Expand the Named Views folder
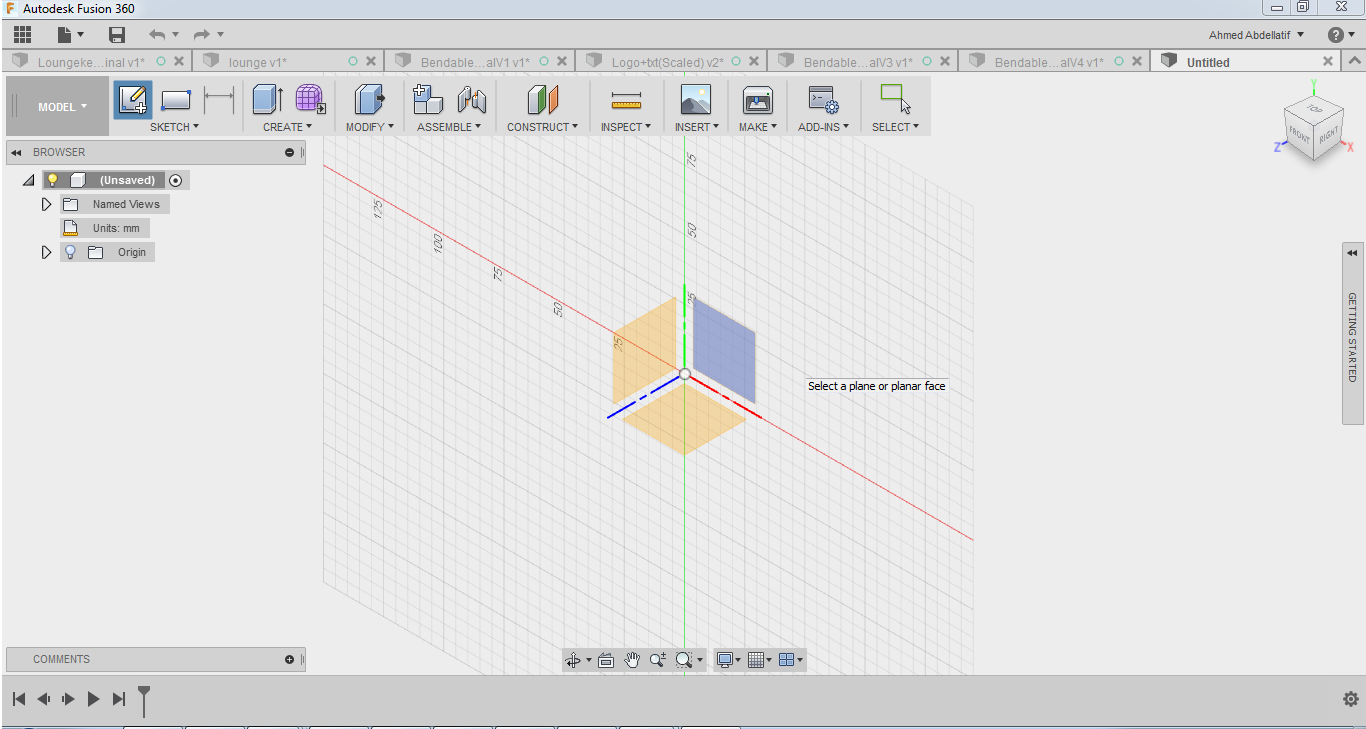The width and height of the screenshot is (1366, 729). tap(46, 204)
